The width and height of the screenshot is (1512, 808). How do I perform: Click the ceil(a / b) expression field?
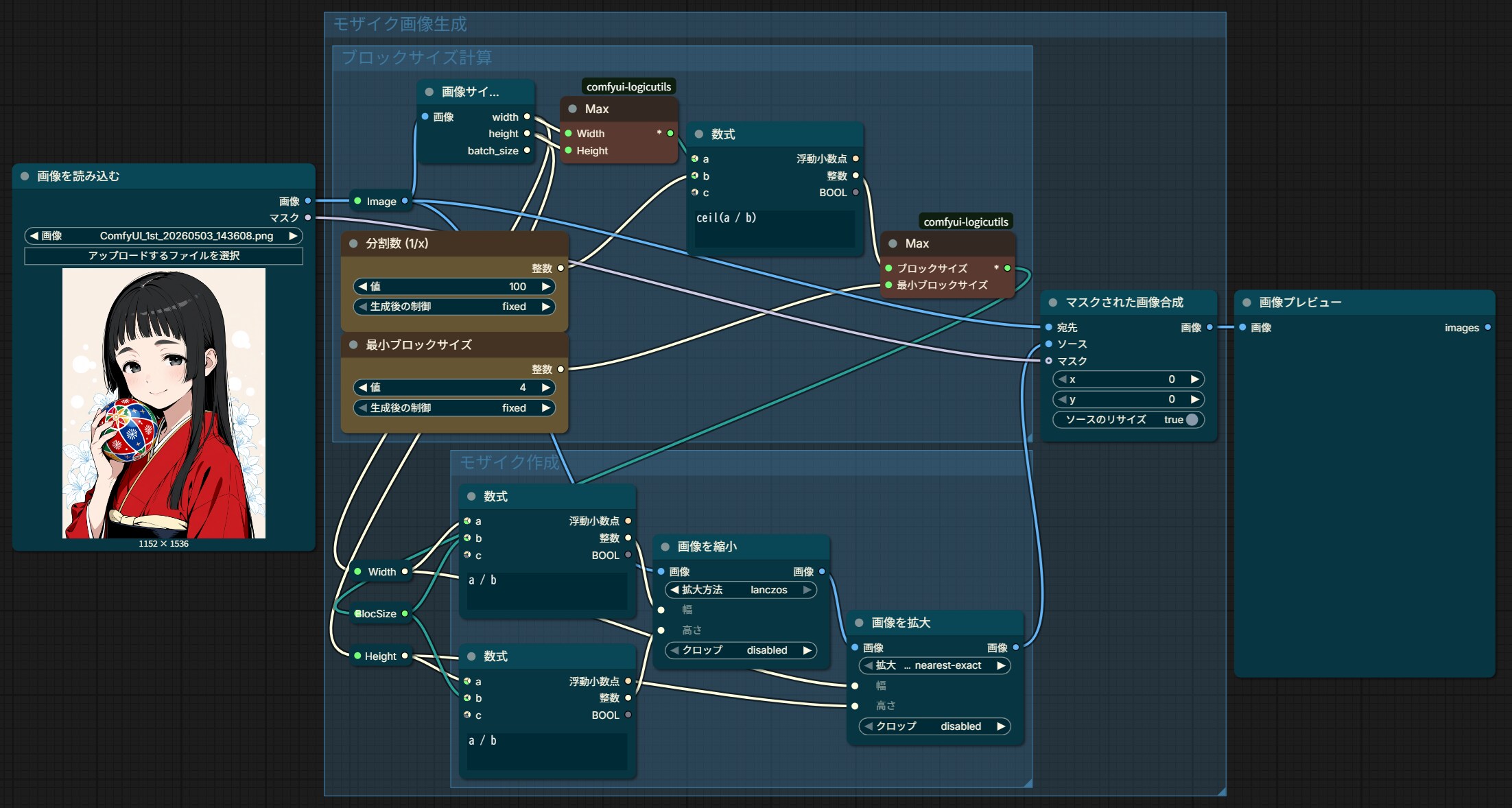click(775, 228)
